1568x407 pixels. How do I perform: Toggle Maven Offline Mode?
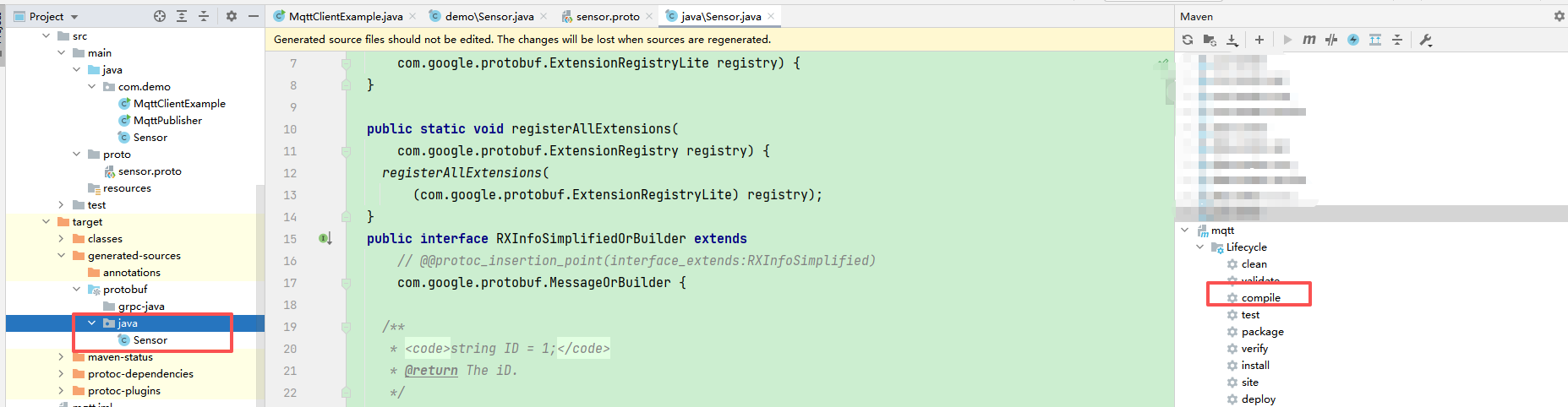1331,40
